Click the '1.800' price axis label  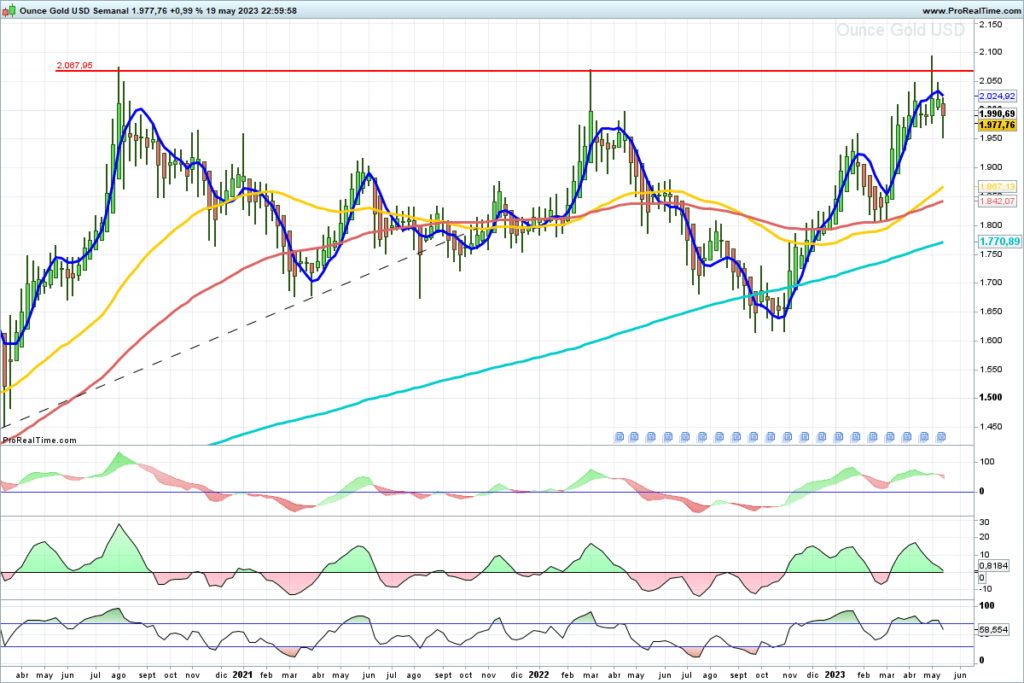tap(991, 225)
